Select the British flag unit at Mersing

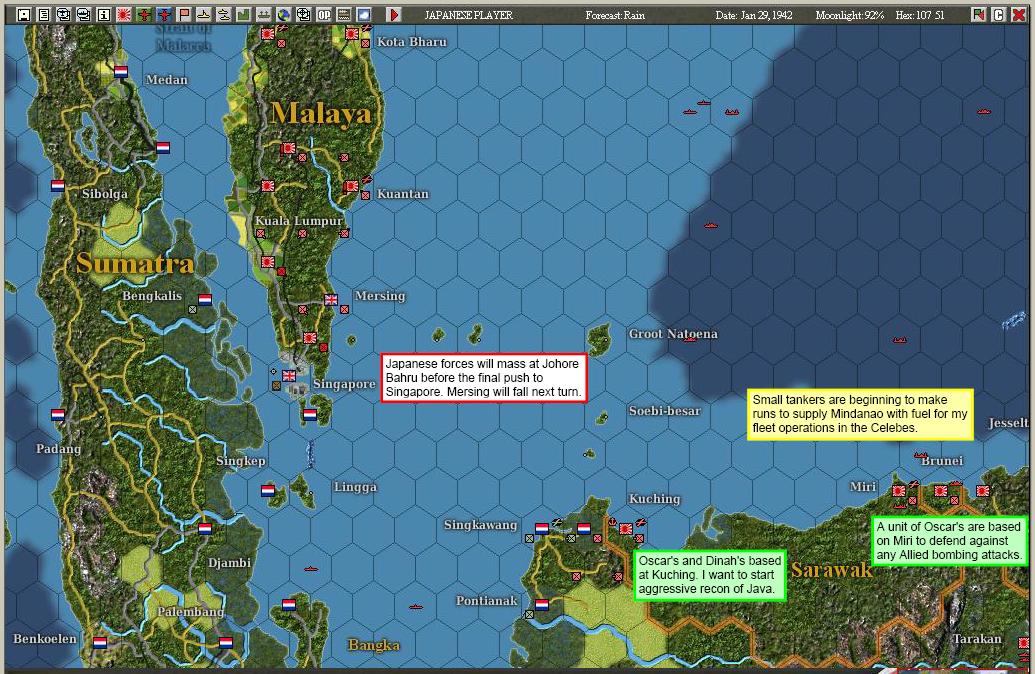click(x=331, y=300)
